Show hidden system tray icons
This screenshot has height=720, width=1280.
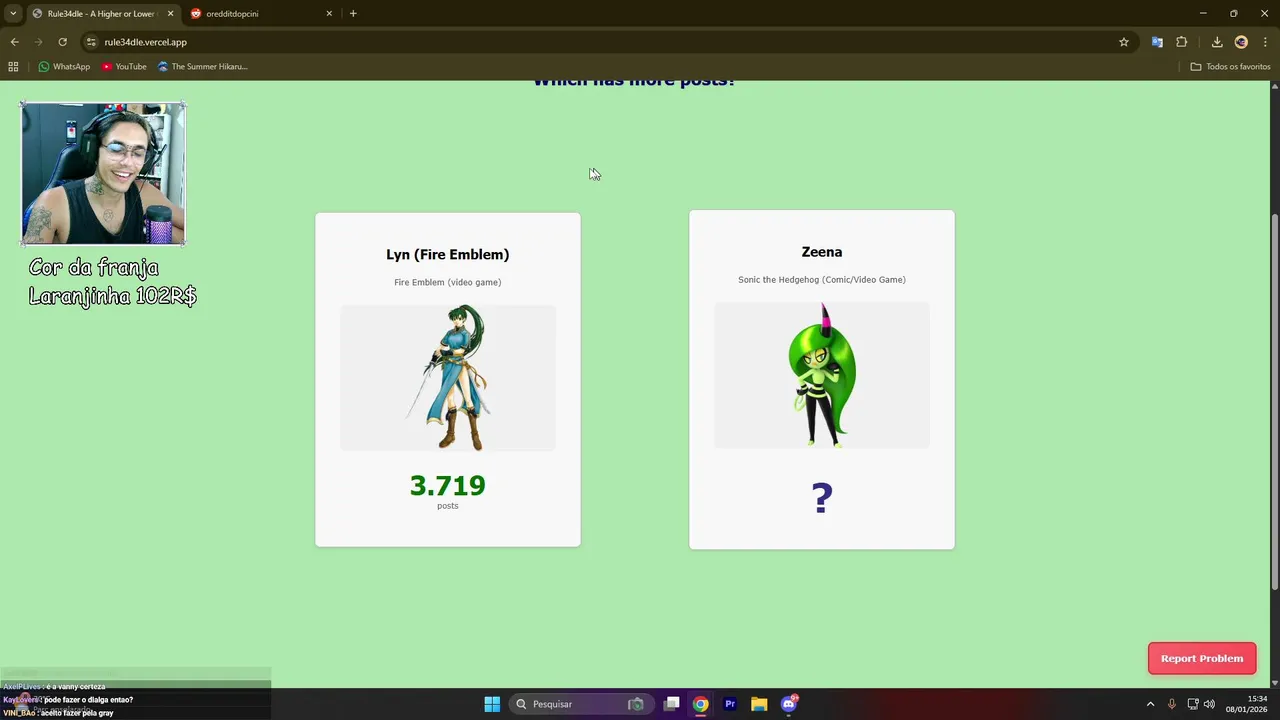(1150, 704)
